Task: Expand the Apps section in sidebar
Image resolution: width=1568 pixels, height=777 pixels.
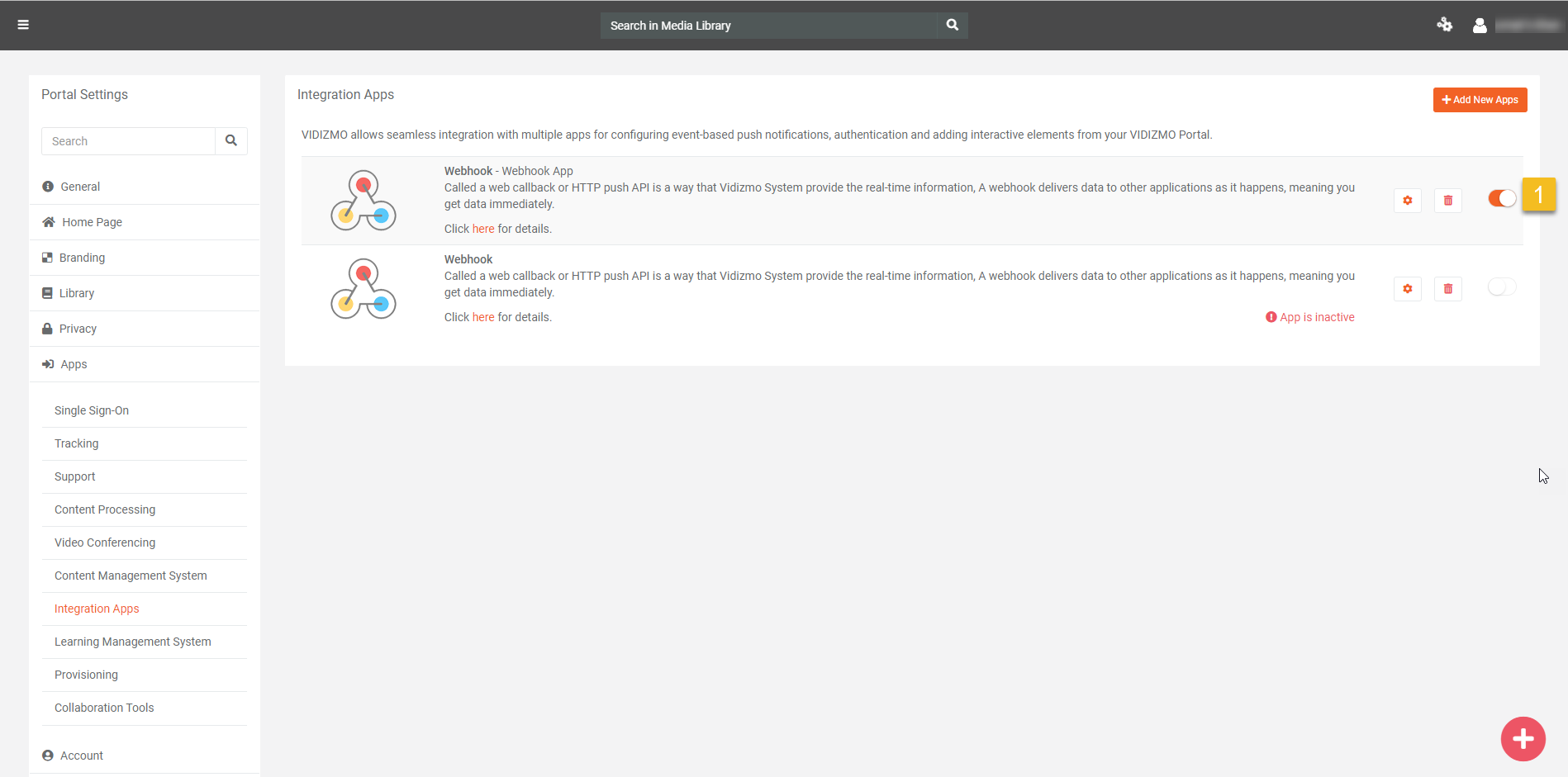Action: 74,364
